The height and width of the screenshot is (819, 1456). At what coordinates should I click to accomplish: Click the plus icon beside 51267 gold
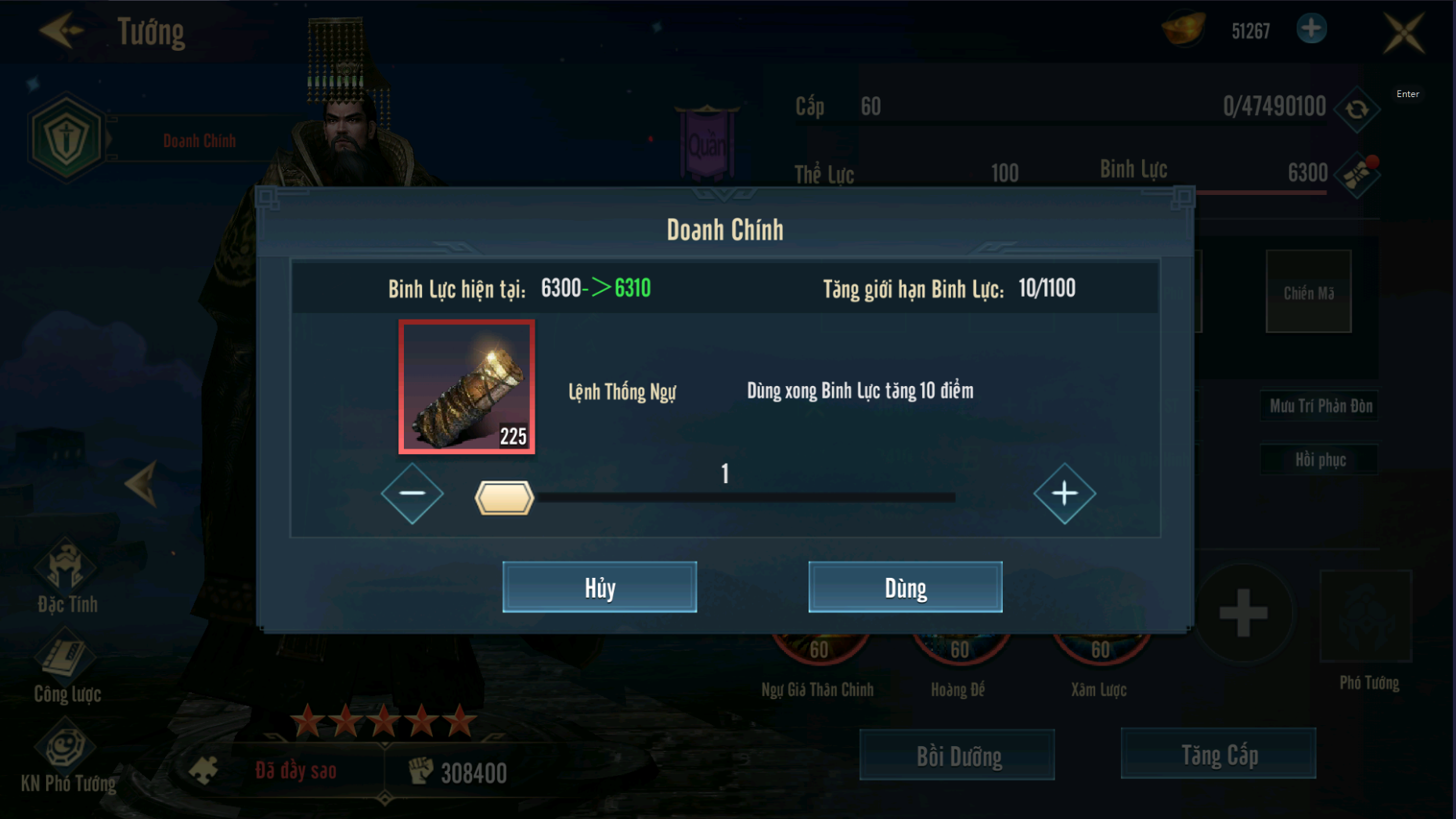[x=1311, y=29]
